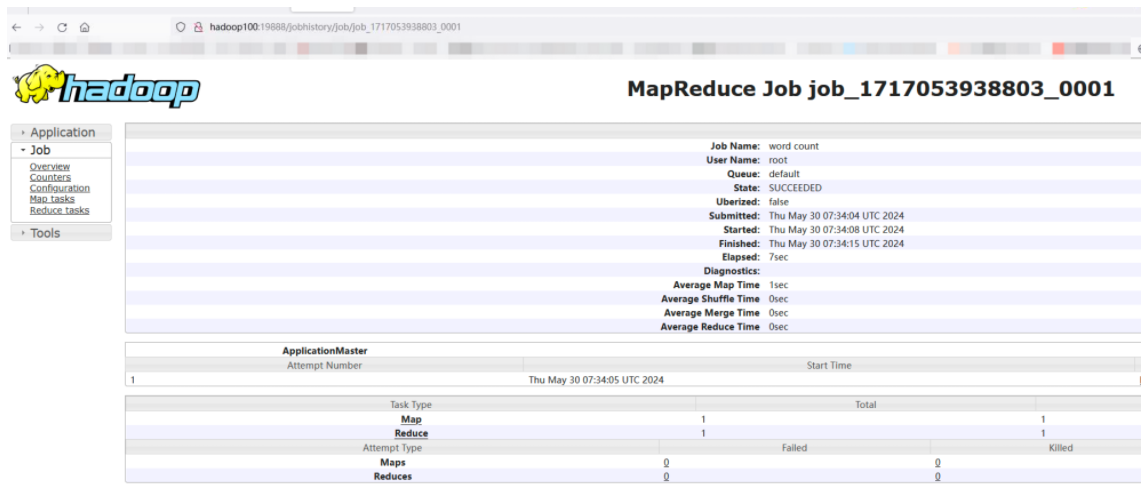
Task: Expand the Tools sidebar section
Action: click(44, 233)
